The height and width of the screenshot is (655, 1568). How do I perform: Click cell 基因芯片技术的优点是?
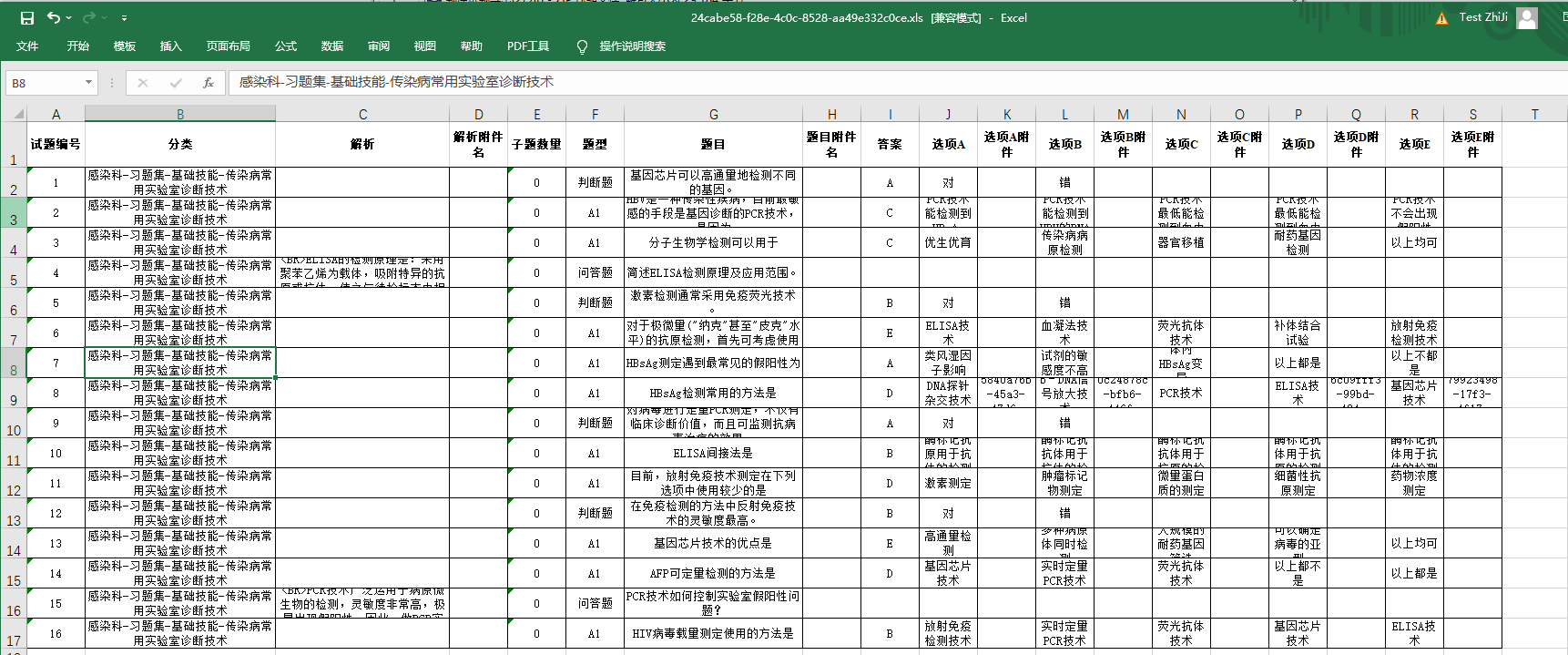coord(713,543)
